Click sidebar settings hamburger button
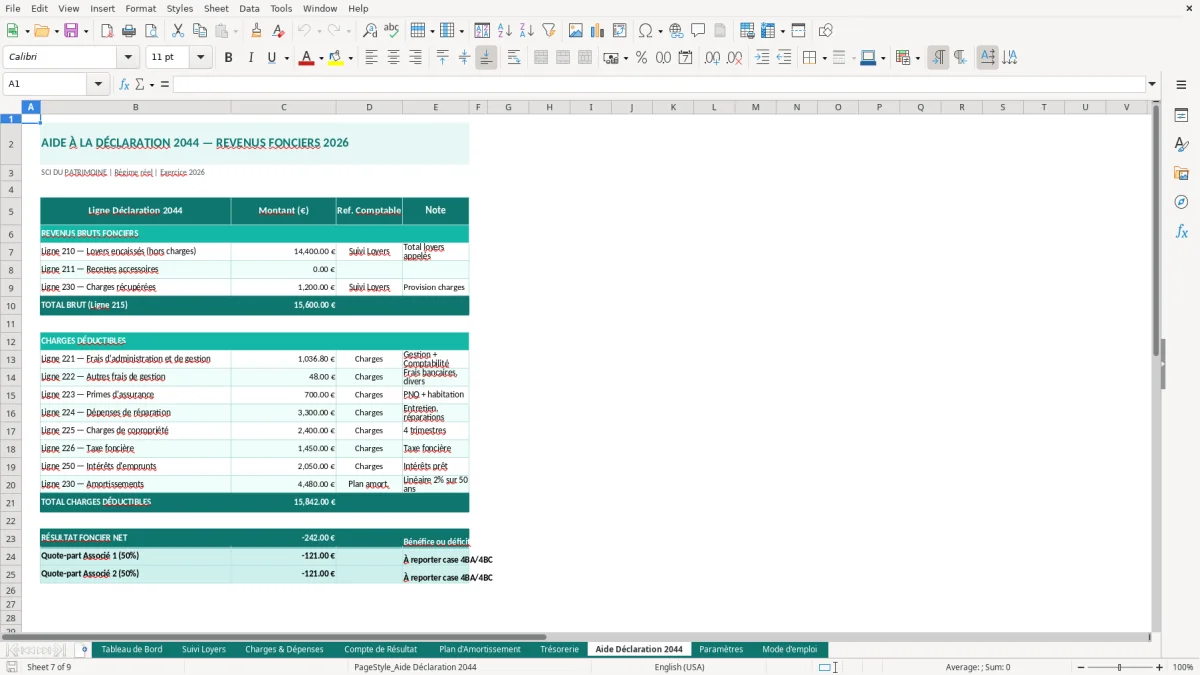Image resolution: width=1200 pixels, height=675 pixels. pyautogui.click(x=1181, y=87)
